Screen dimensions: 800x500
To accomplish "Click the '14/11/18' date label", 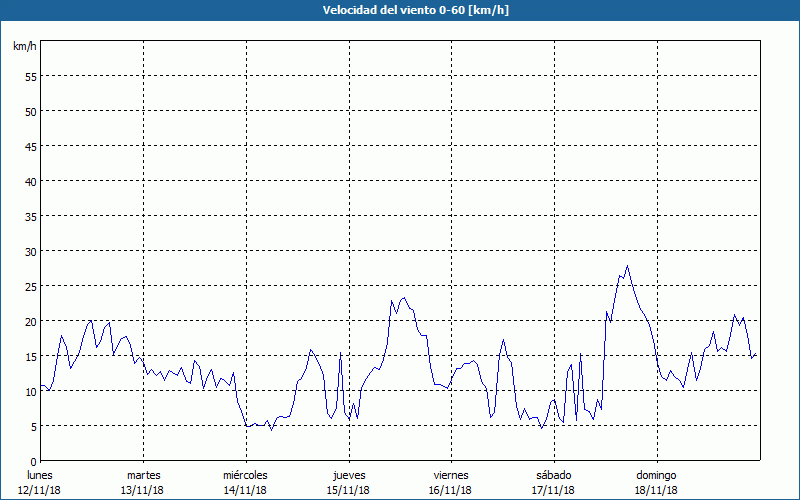I will coord(245,490).
